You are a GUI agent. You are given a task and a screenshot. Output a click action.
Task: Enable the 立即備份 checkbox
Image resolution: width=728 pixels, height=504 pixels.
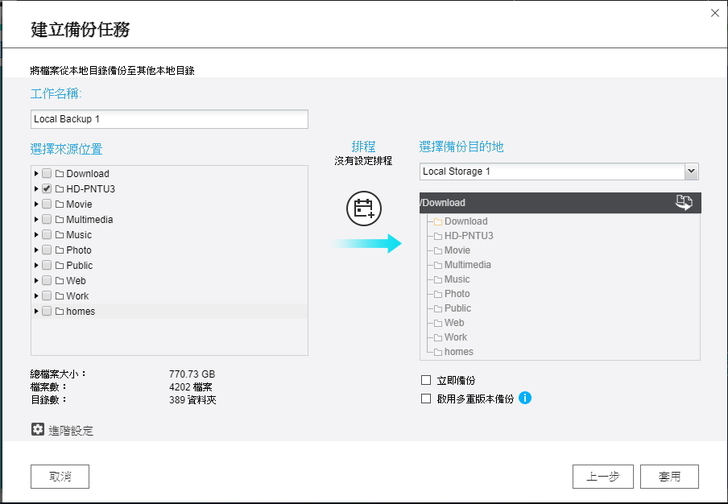426,380
